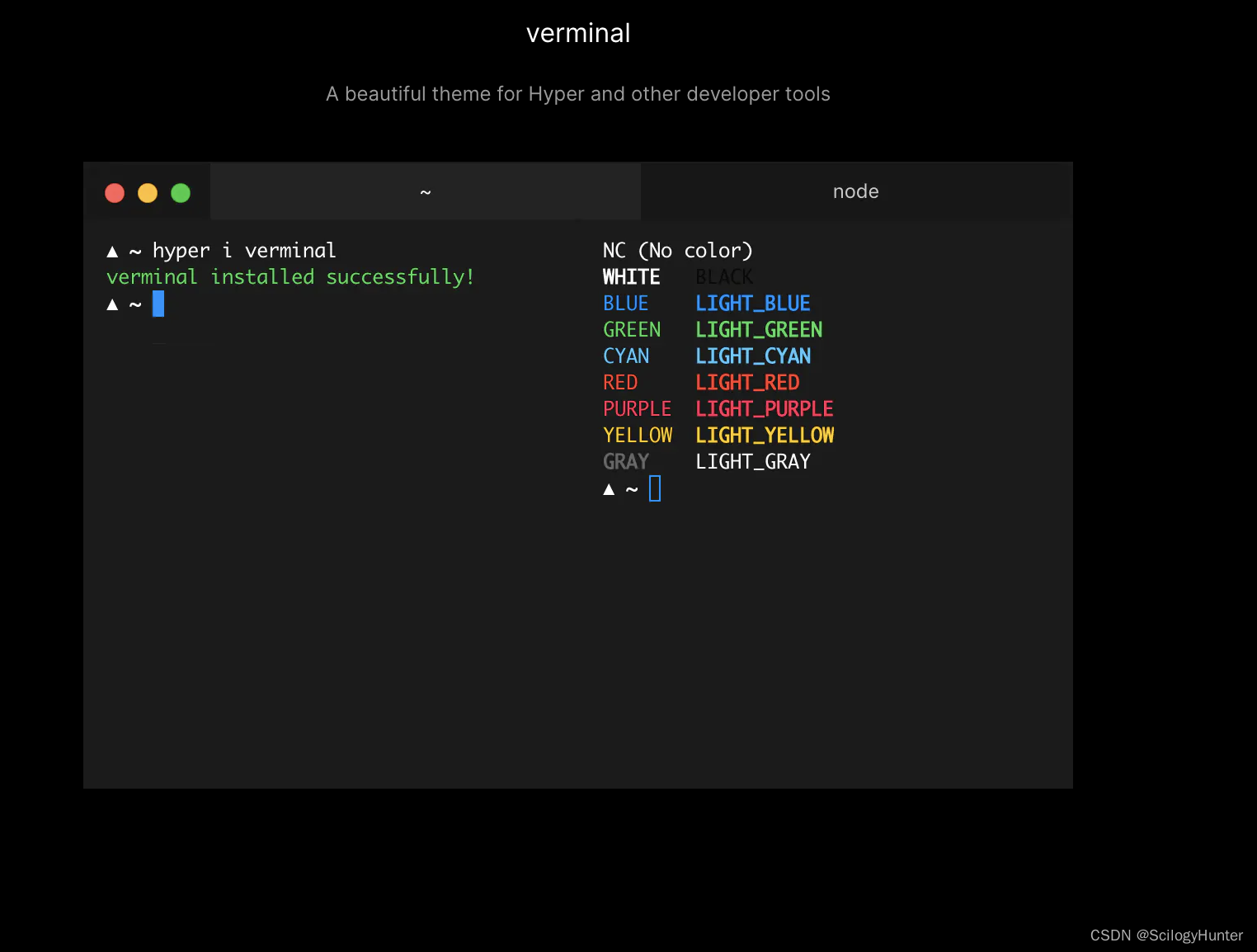Click the LIGHT_CYAN color label
1257x952 pixels.
pyautogui.click(x=753, y=356)
